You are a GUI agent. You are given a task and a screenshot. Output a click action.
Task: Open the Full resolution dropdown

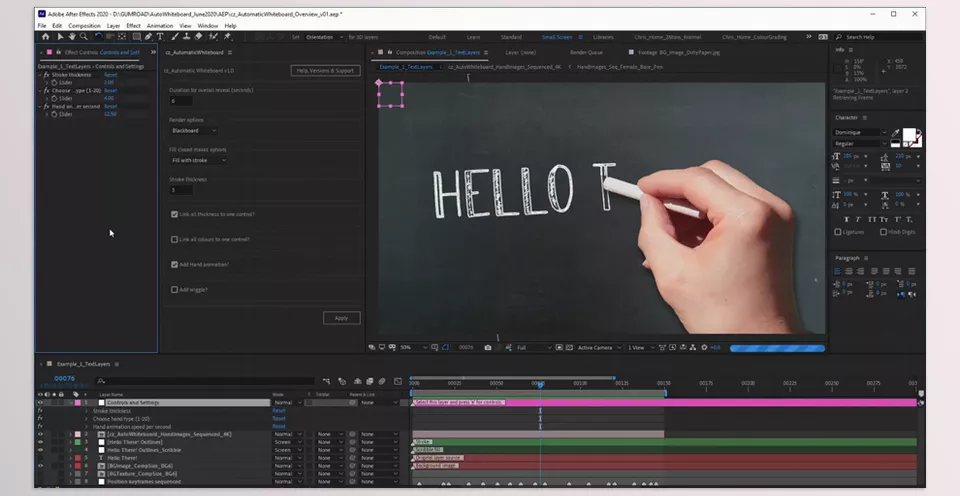tap(534, 347)
